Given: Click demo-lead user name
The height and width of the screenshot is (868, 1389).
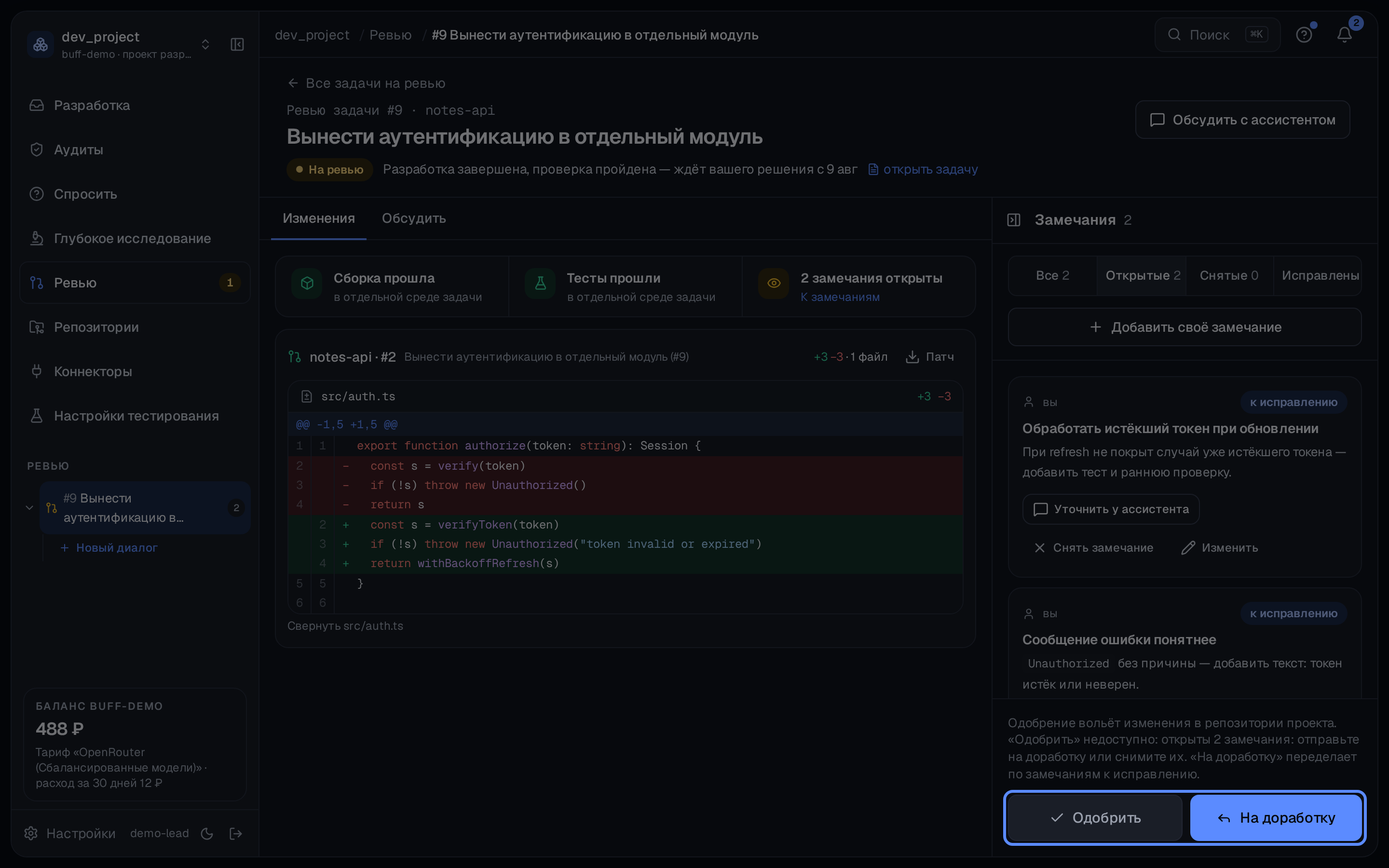Looking at the screenshot, I should [x=159, y=833].
